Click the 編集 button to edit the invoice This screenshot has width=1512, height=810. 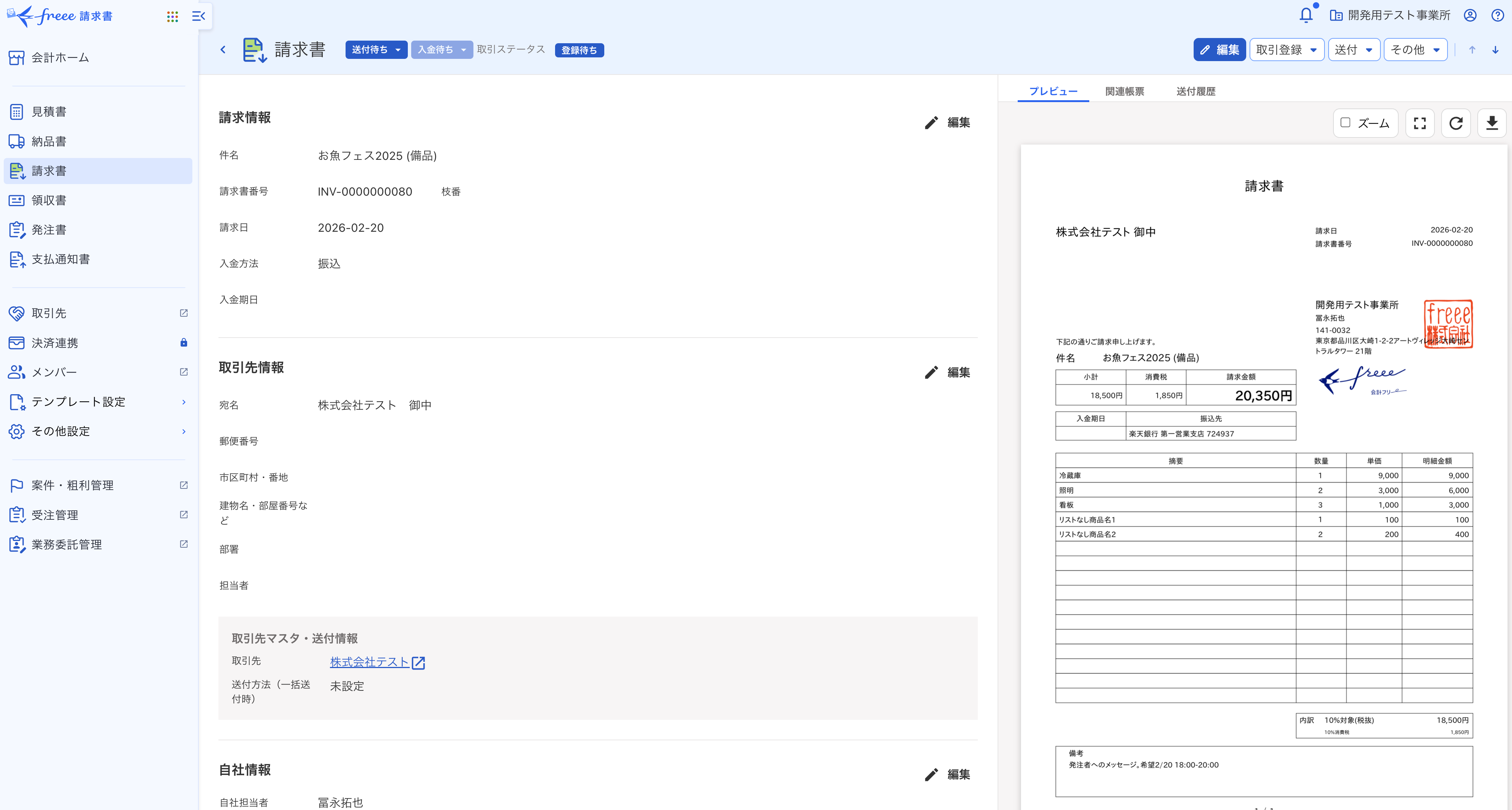[x=1219, y=49]
